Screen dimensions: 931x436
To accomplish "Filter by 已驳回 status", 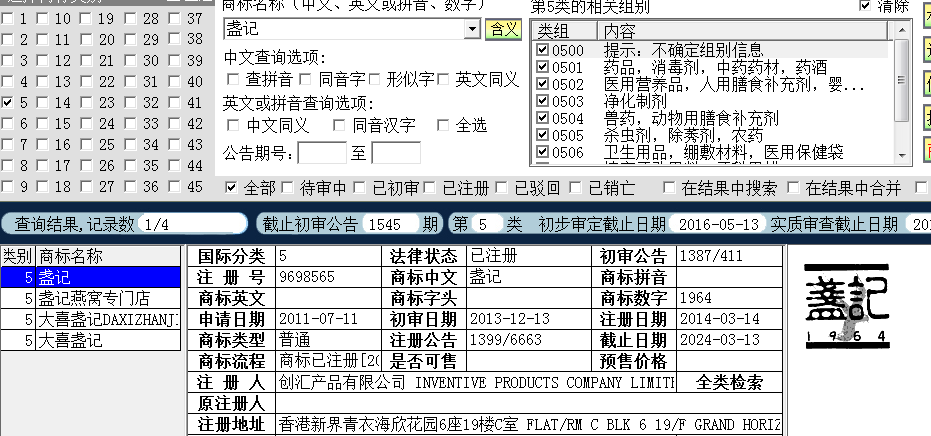I will [502, 188].
